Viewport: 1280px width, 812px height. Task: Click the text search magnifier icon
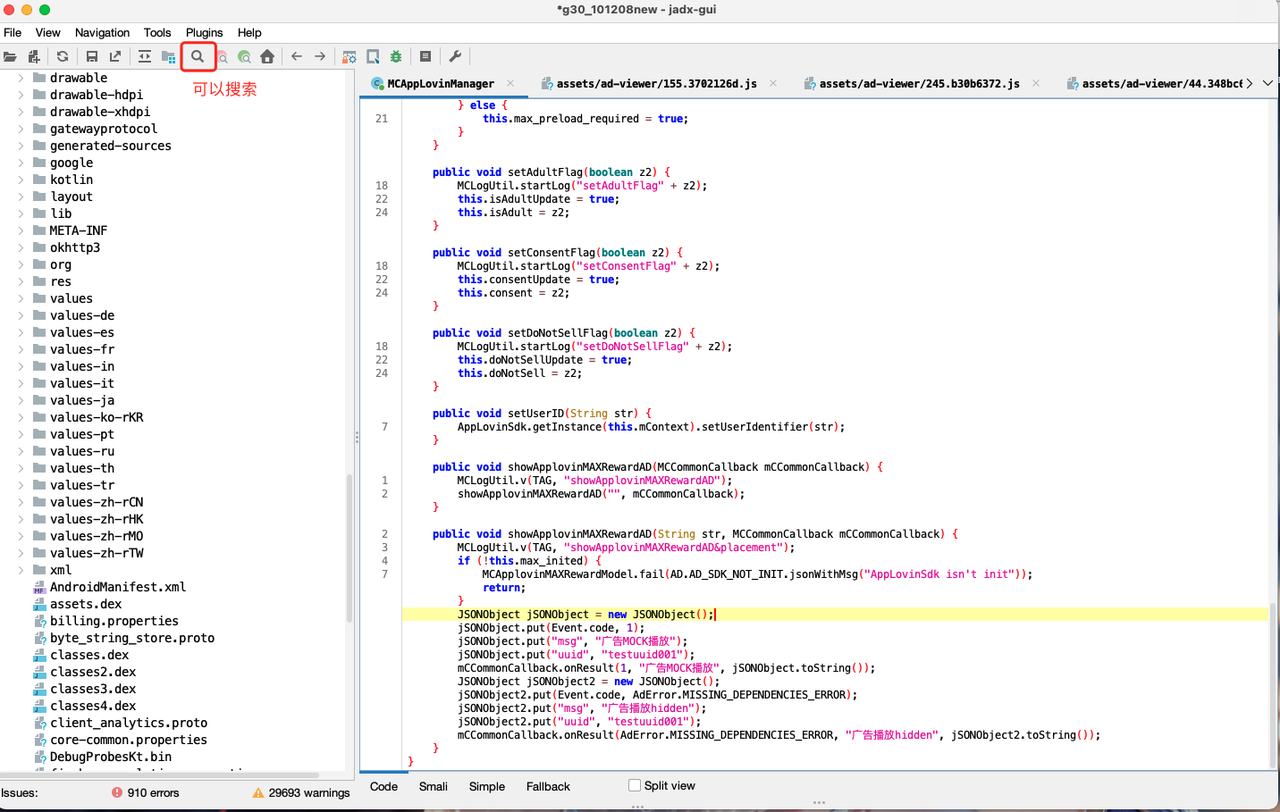point(198,57)
